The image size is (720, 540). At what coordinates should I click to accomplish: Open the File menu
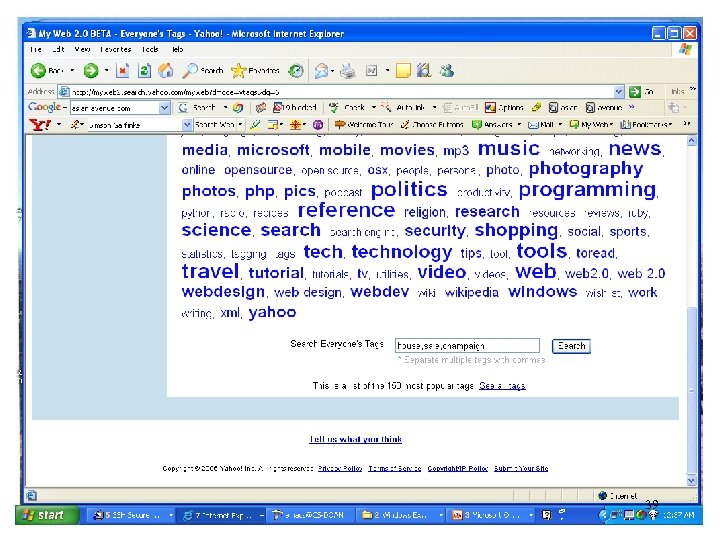[35, 49]
